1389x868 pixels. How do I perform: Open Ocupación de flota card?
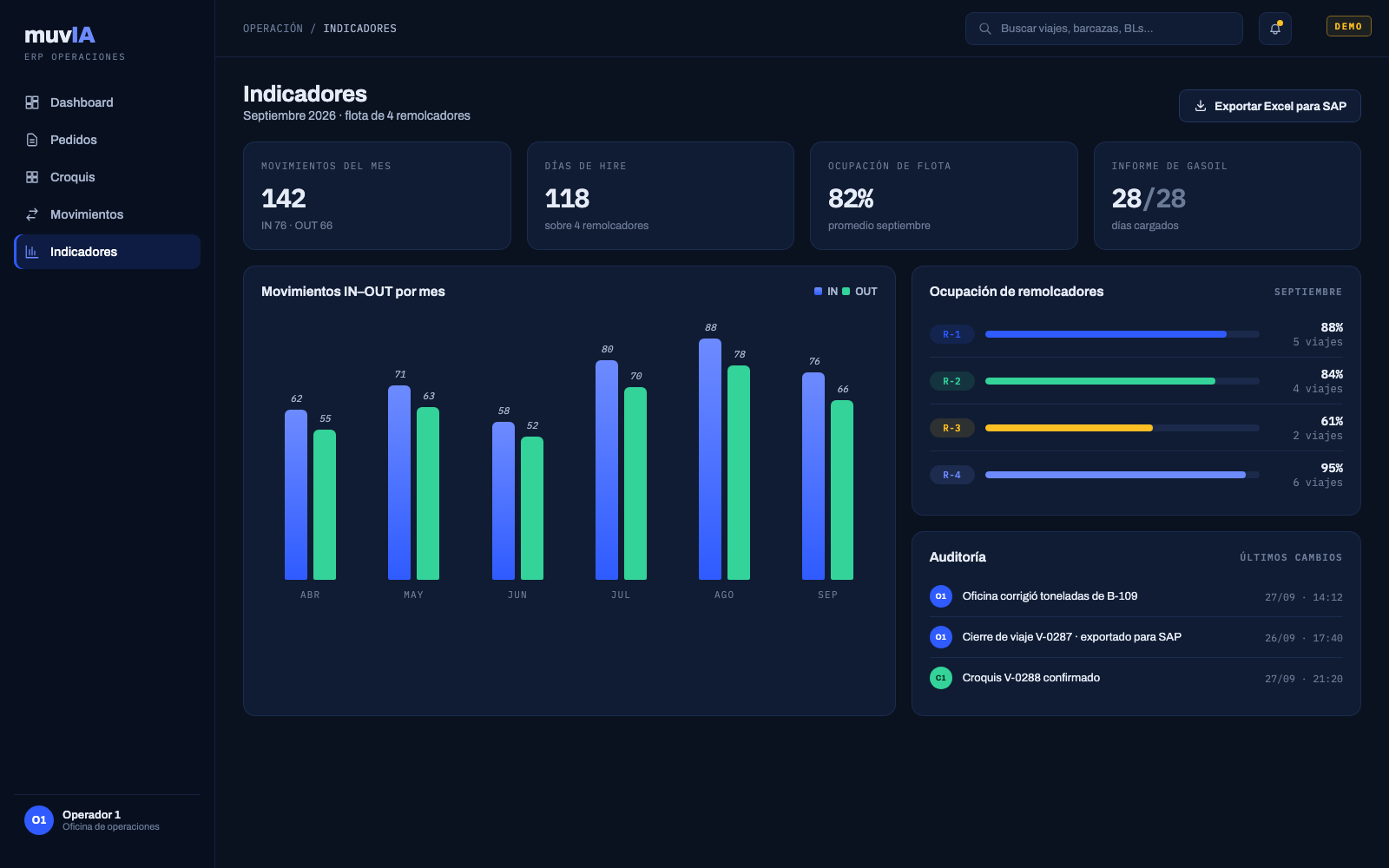pos(944,196)
